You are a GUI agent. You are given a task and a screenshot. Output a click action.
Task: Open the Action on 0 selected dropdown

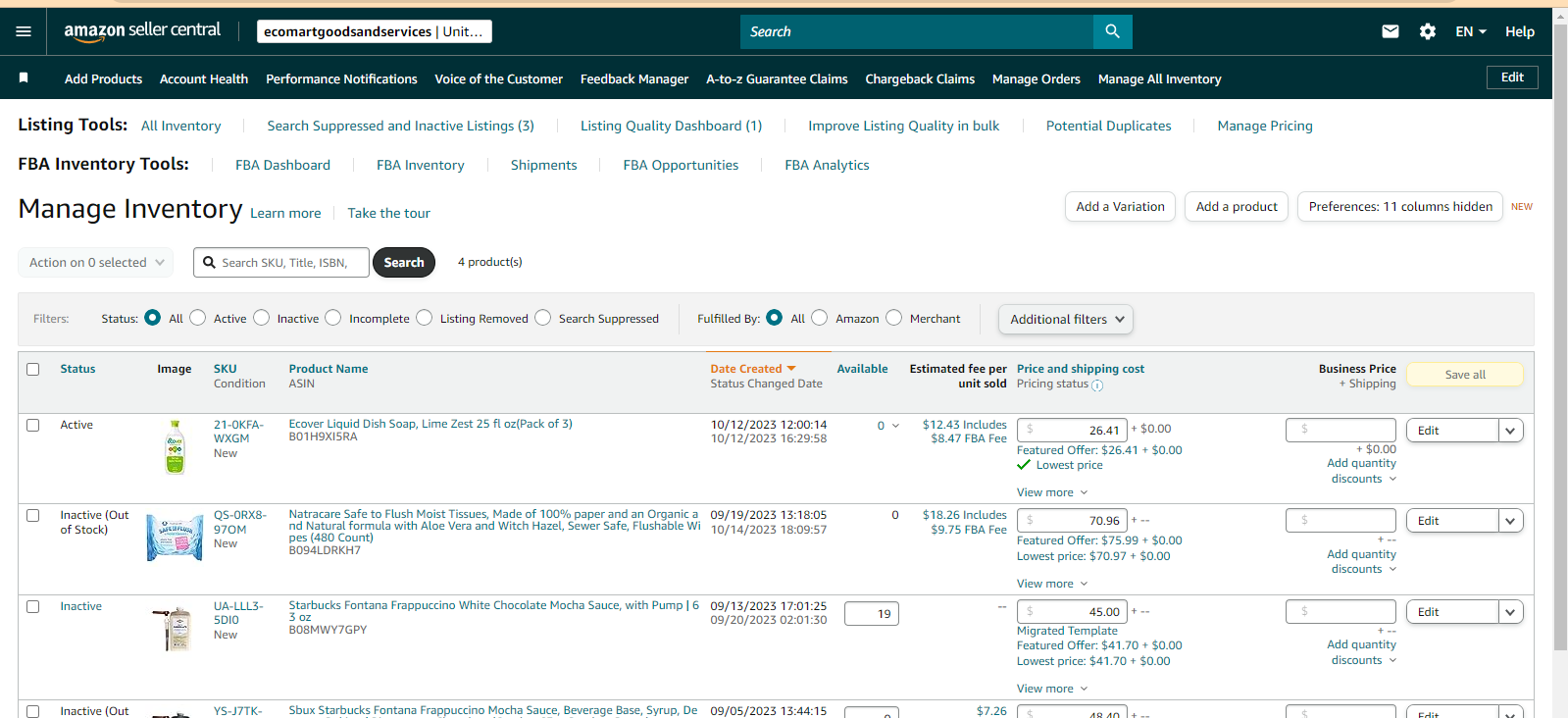pos(96,262)
